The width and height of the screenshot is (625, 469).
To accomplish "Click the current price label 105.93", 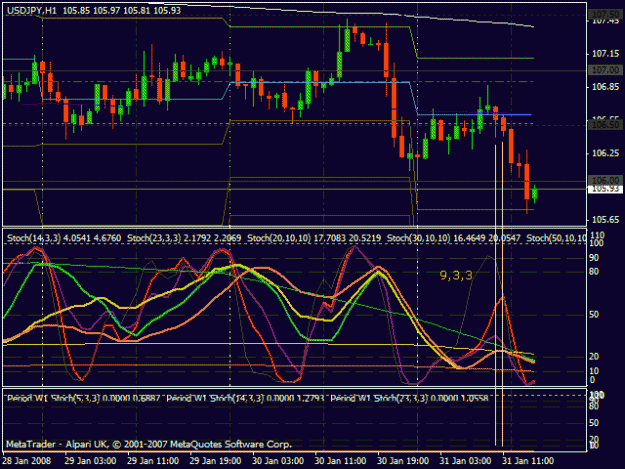I will click(x=605, y=189).
